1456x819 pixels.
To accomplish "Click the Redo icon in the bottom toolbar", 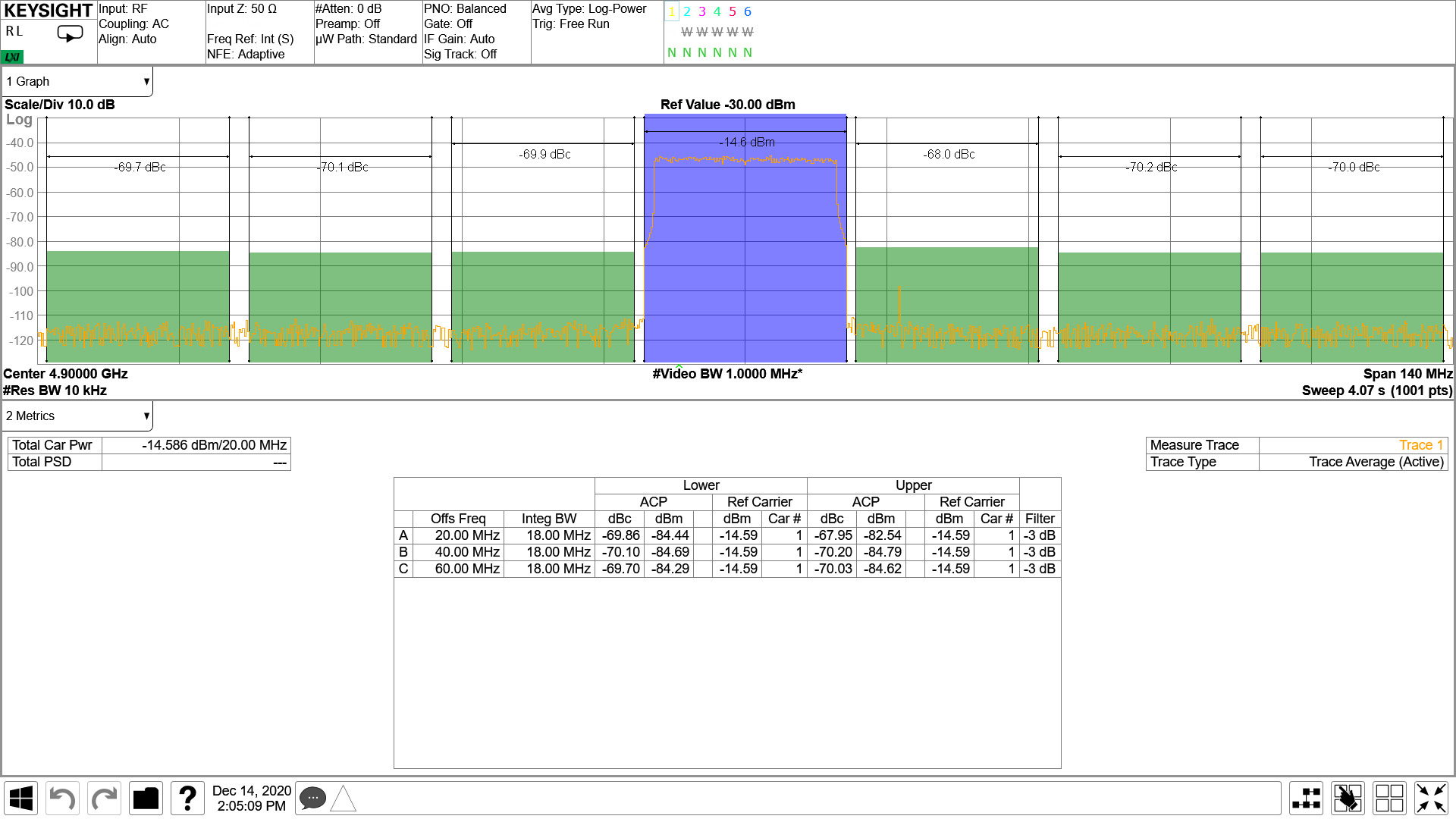I will click(x=104, y=798).
